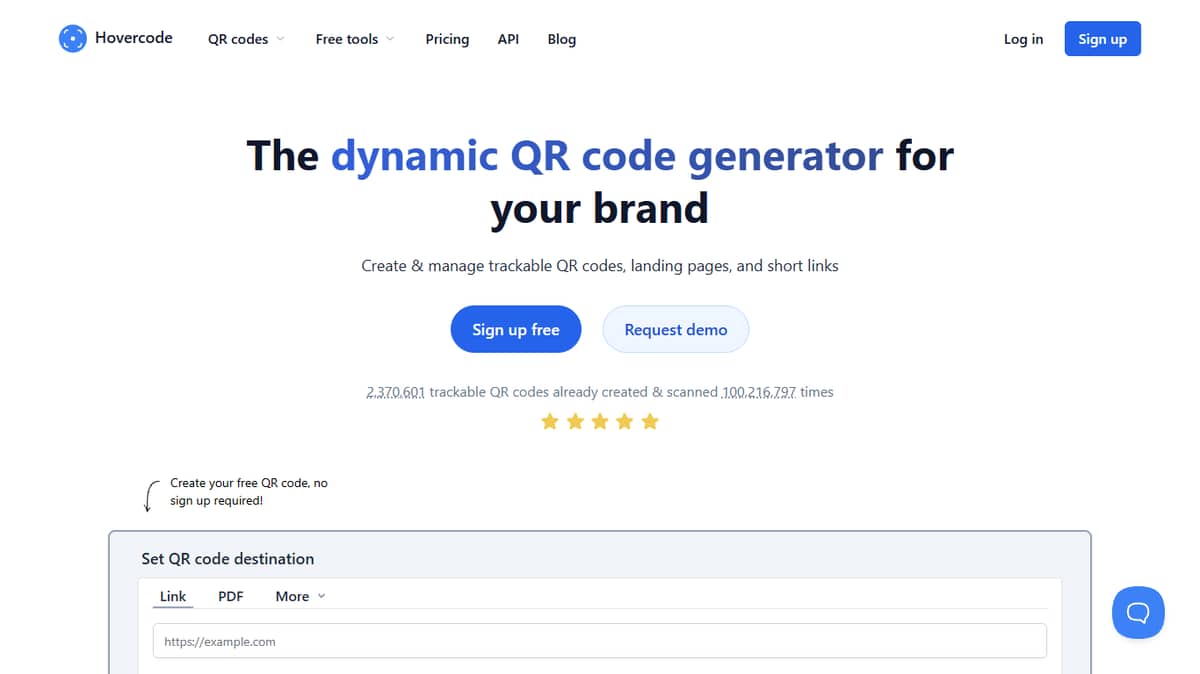Screen dimensions: 1200x674
Task: Expand the Free tools menu chevron
Action: 390,39
